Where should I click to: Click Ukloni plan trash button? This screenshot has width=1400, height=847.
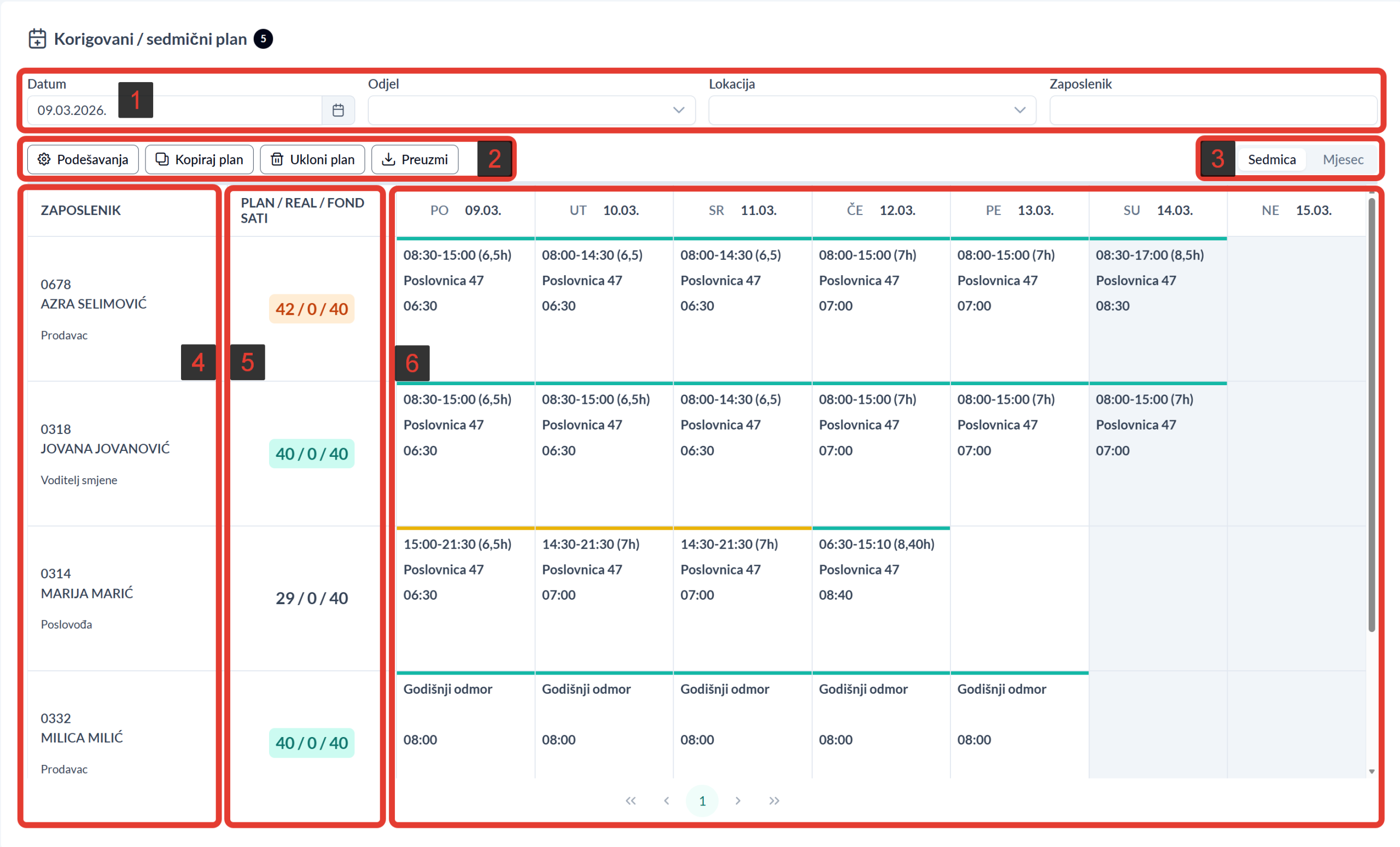pyautogui.click(x=312, y=160)
